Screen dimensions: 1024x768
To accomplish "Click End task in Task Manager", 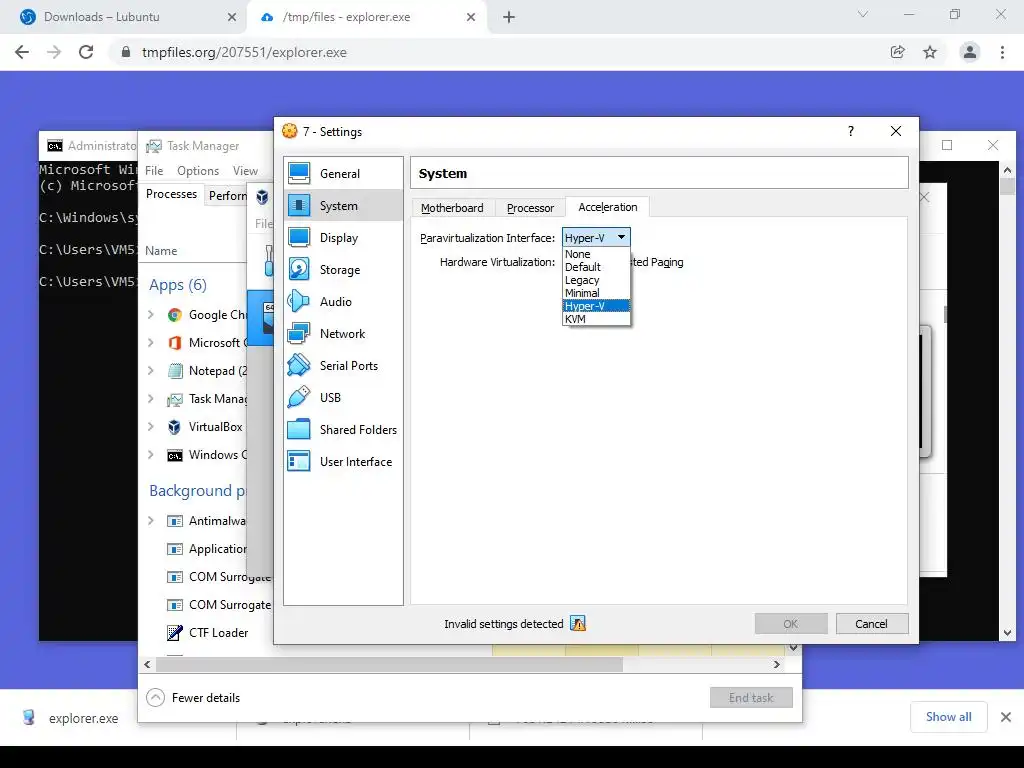I will click(x=751, y=697).
